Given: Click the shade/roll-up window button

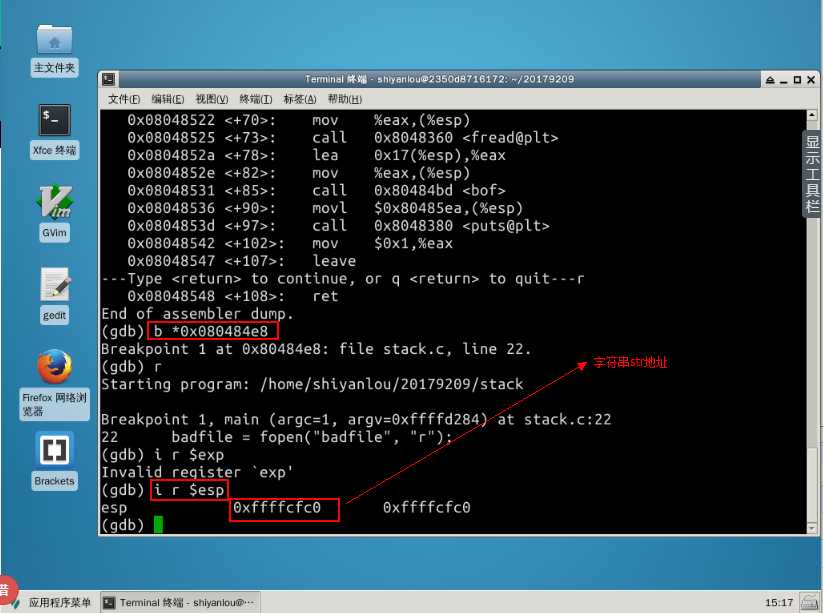Looking at the screenshot, I should (770, 80).
